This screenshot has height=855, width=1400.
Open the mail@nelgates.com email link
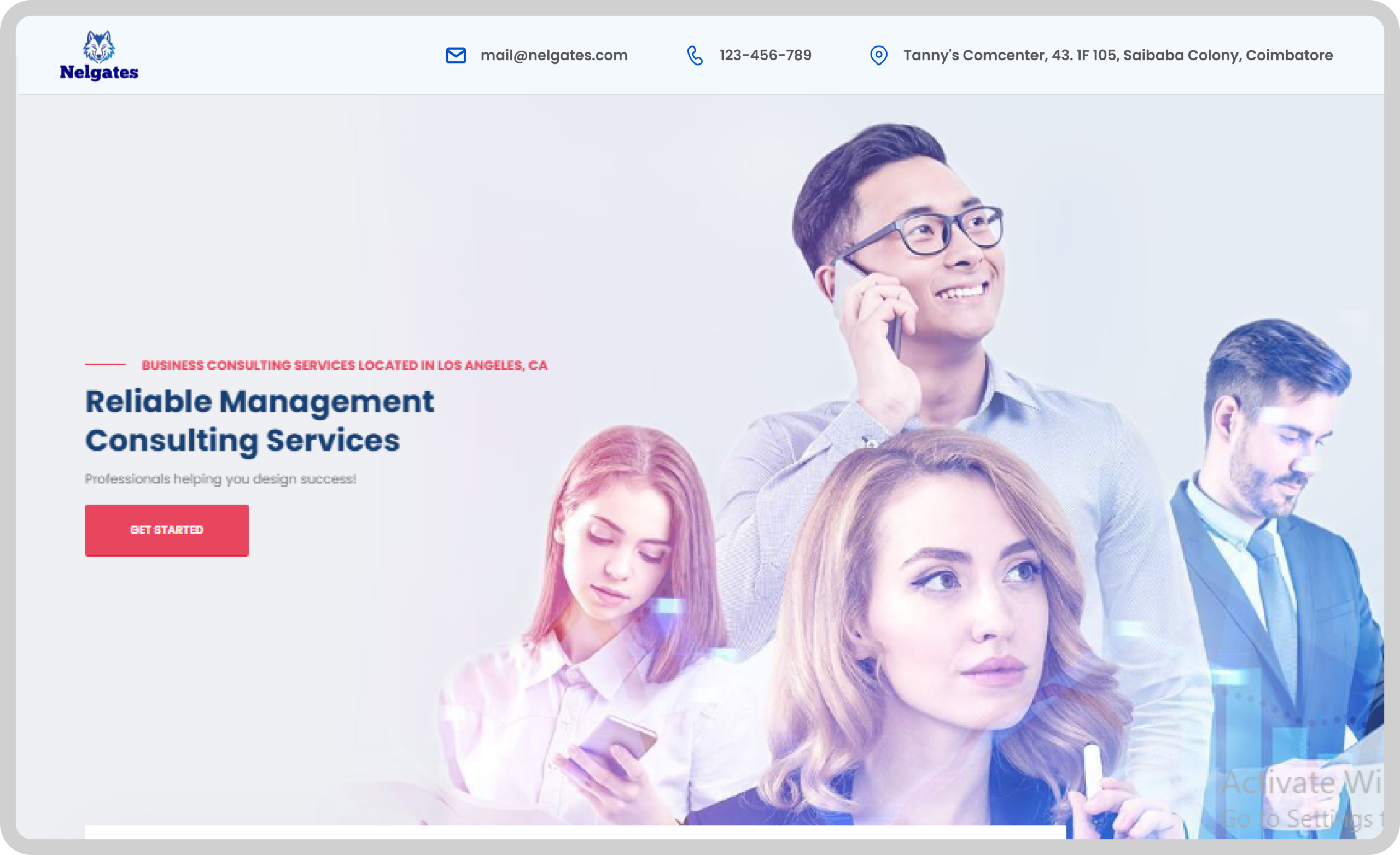point(553,55)
